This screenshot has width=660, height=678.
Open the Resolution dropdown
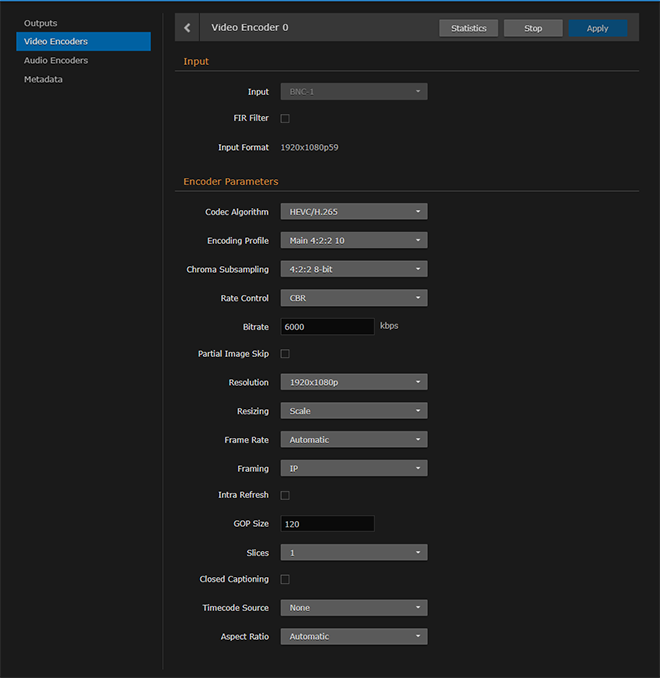[x=353, y=382]
